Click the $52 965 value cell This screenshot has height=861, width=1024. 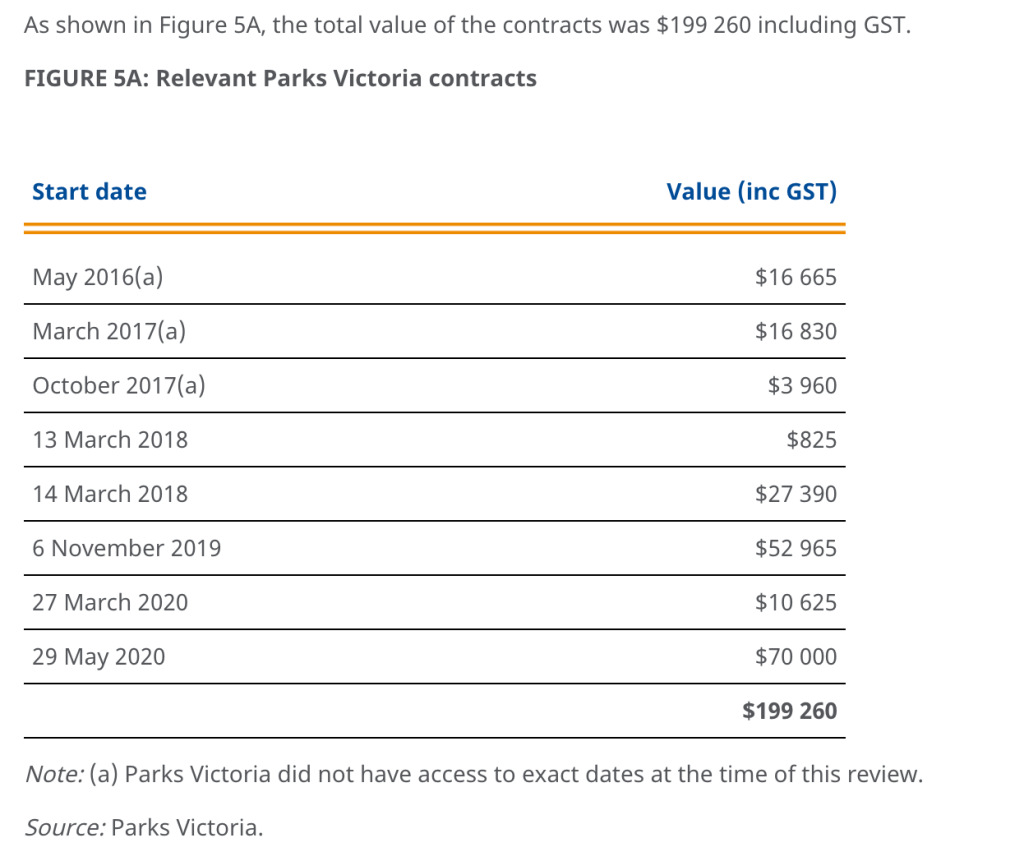(x=796, y=548)
